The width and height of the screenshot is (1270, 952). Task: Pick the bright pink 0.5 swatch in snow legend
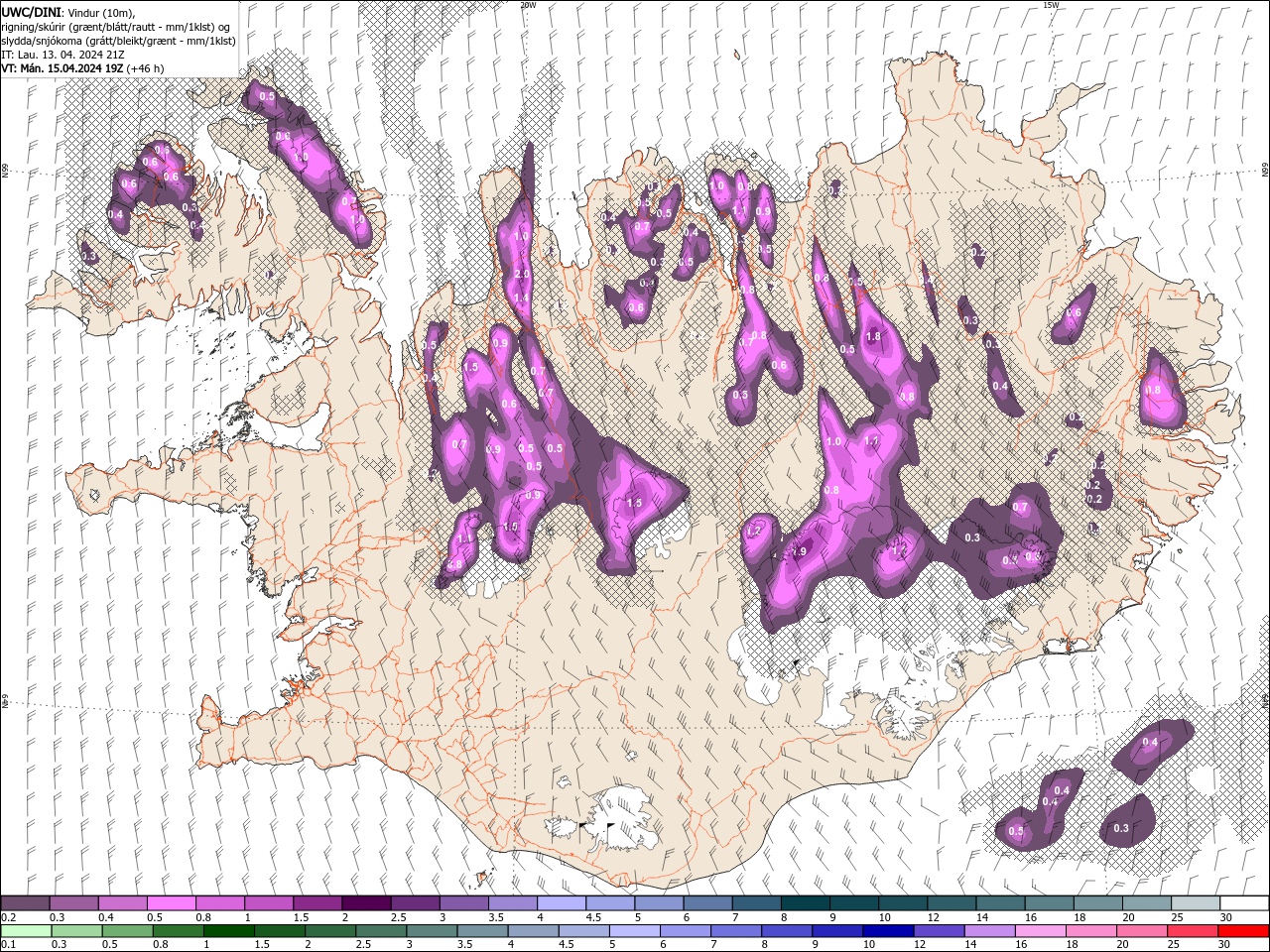tap(171, 903)
